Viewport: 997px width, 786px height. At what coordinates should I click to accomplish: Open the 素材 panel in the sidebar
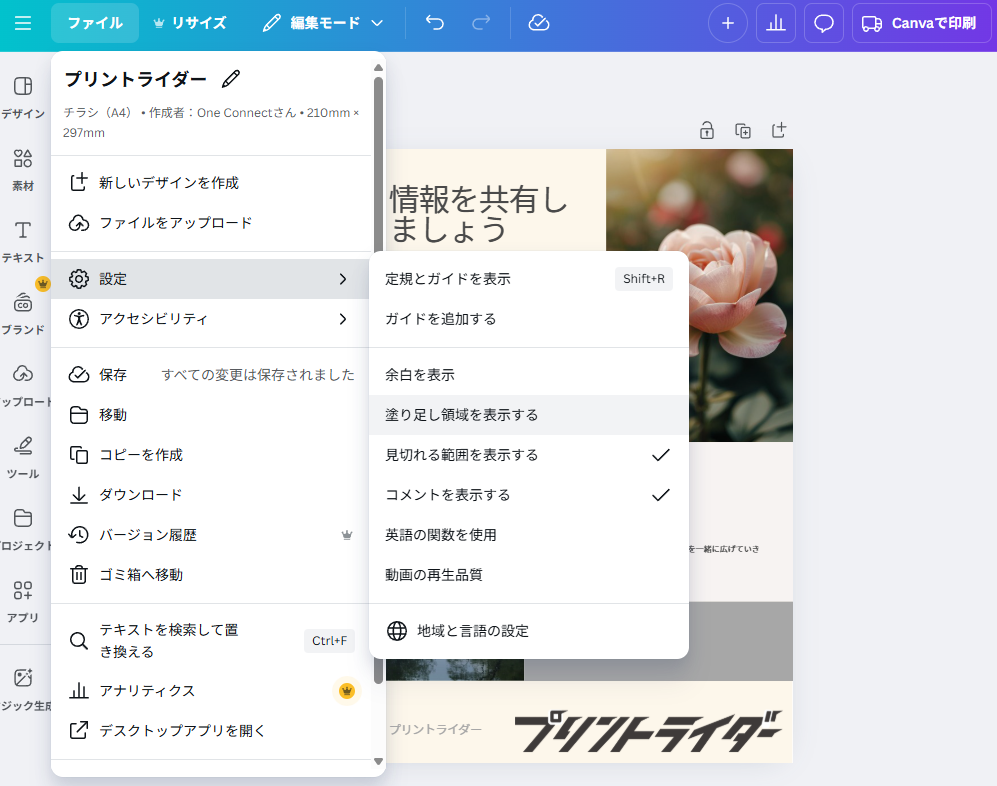coord(22,168)
